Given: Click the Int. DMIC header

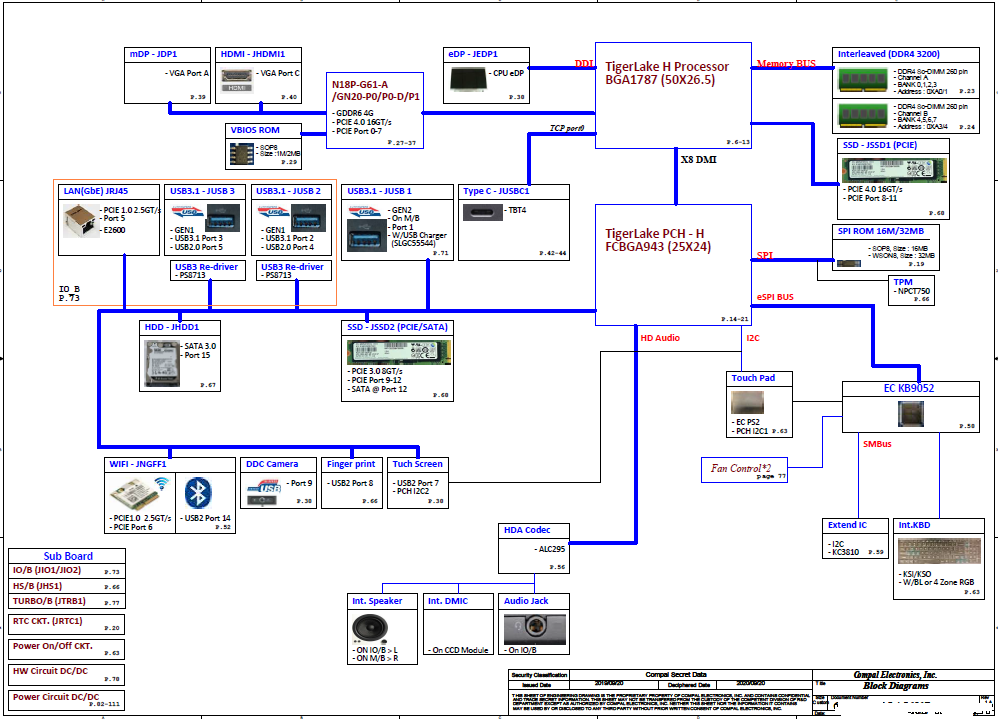Looking at the screenshot, I should (x=458, y=601).
